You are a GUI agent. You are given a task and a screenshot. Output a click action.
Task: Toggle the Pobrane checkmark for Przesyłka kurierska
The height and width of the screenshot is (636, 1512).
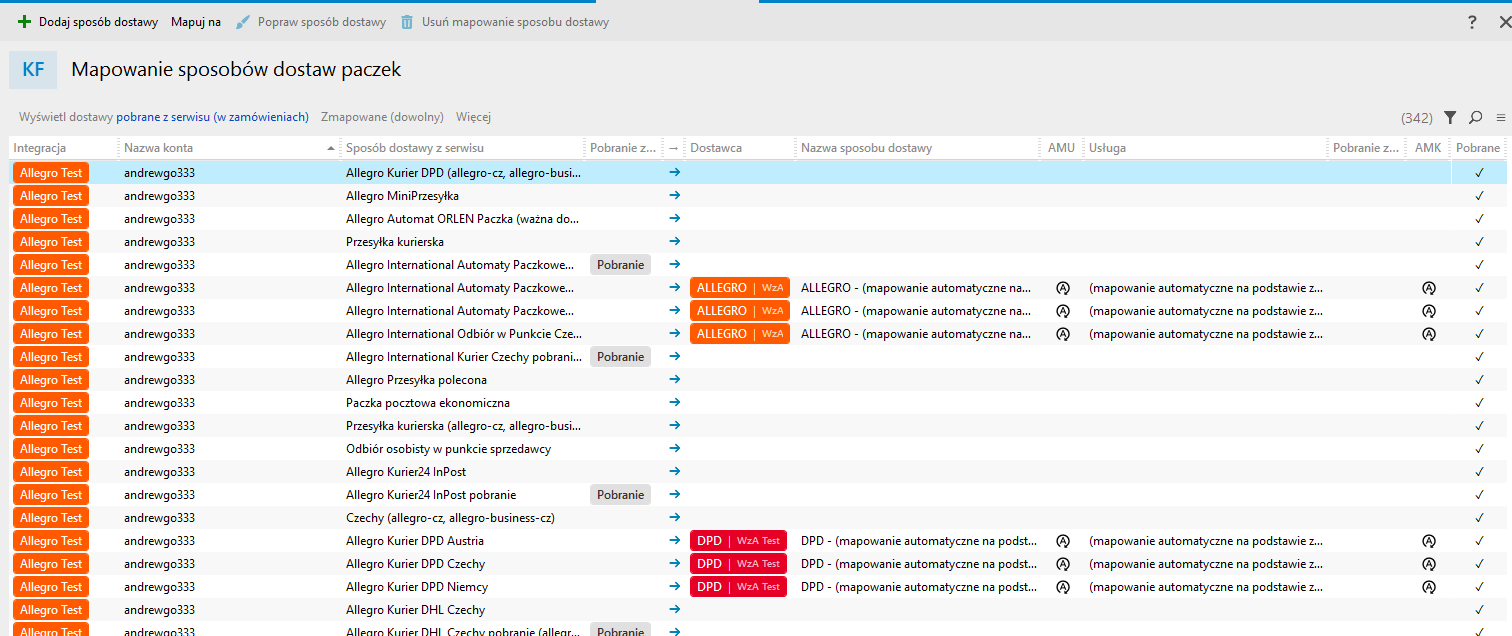click(x=1479, y=241)
